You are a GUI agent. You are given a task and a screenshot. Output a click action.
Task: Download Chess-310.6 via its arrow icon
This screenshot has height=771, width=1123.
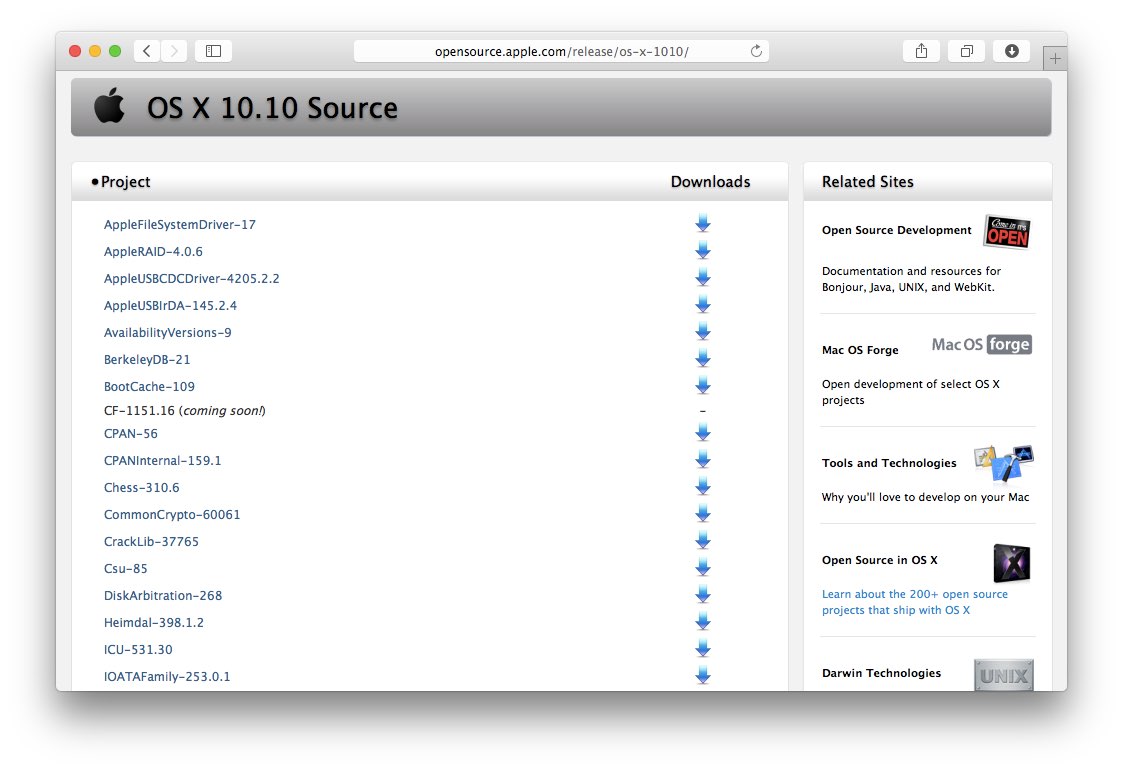pos(703,487)
